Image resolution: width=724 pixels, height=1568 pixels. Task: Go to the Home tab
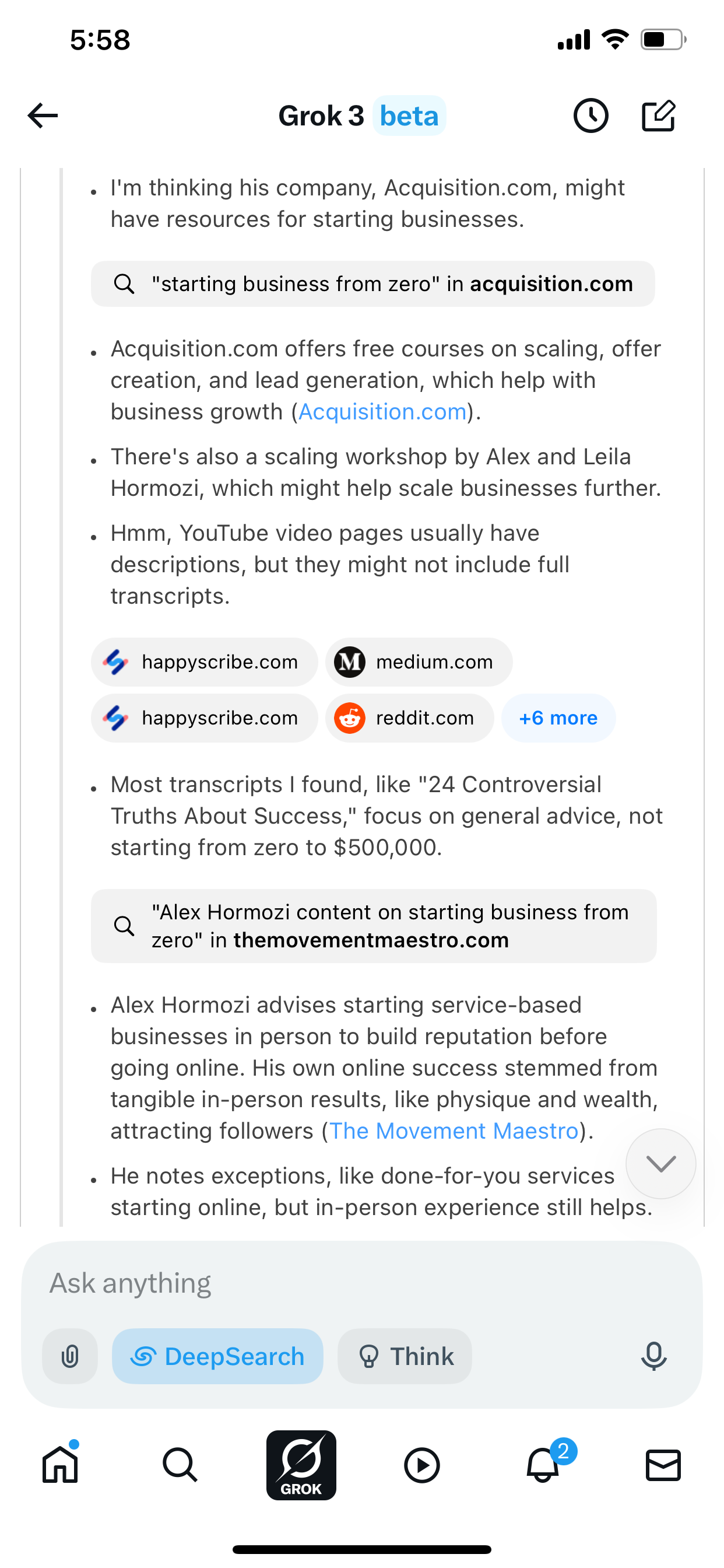(60, 1465)
